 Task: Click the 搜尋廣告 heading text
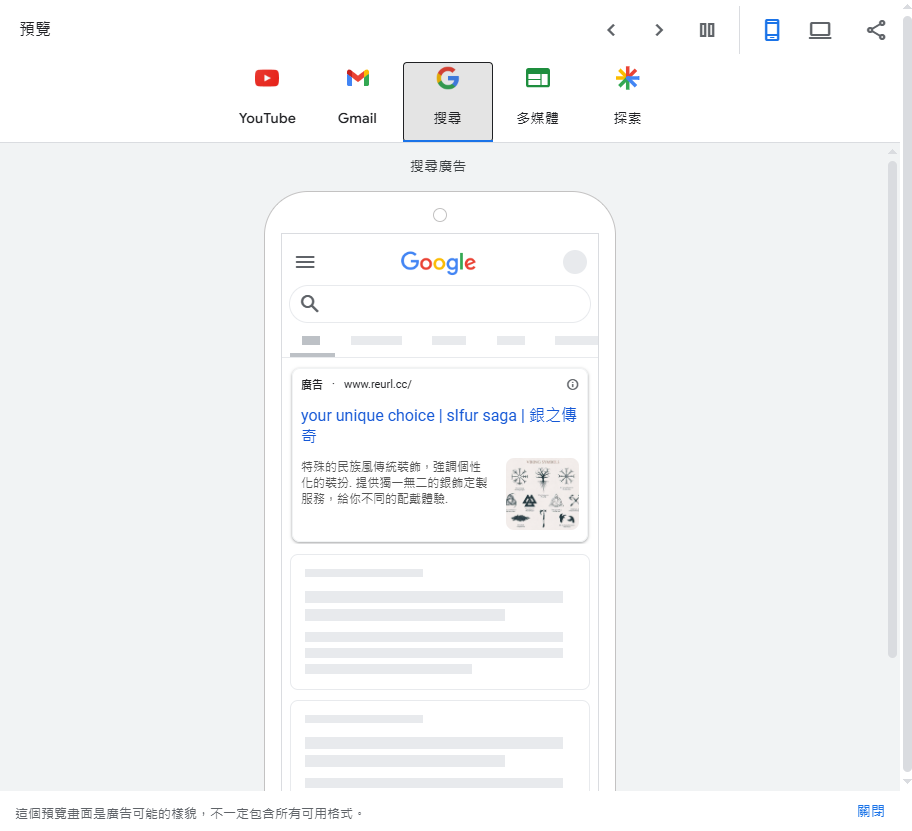[438, 166]
